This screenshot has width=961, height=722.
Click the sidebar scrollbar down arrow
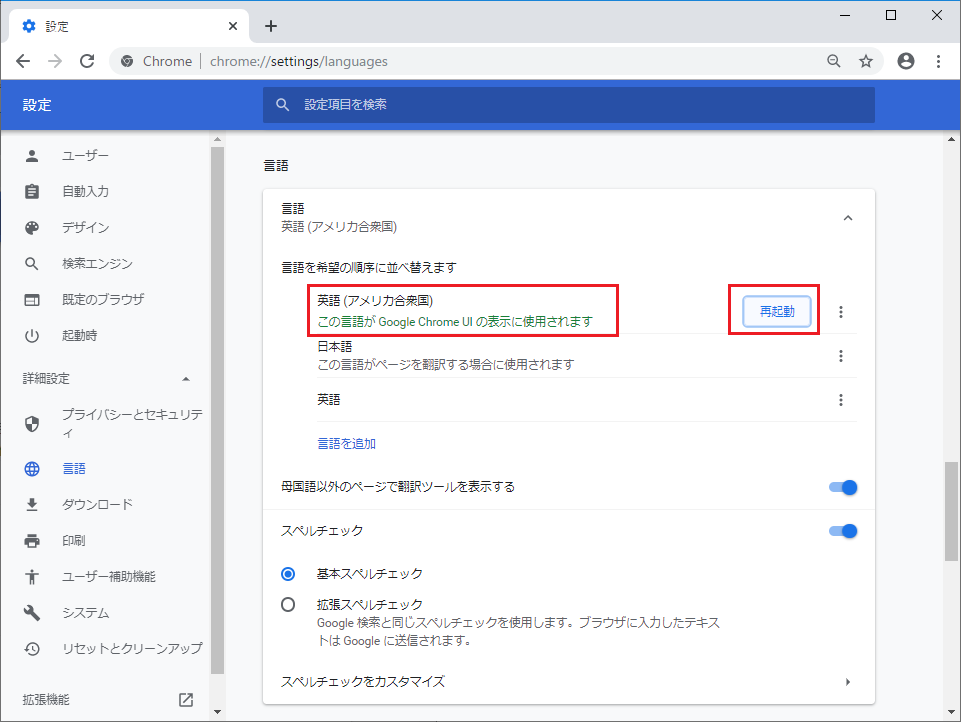click(x=218, y=712)
